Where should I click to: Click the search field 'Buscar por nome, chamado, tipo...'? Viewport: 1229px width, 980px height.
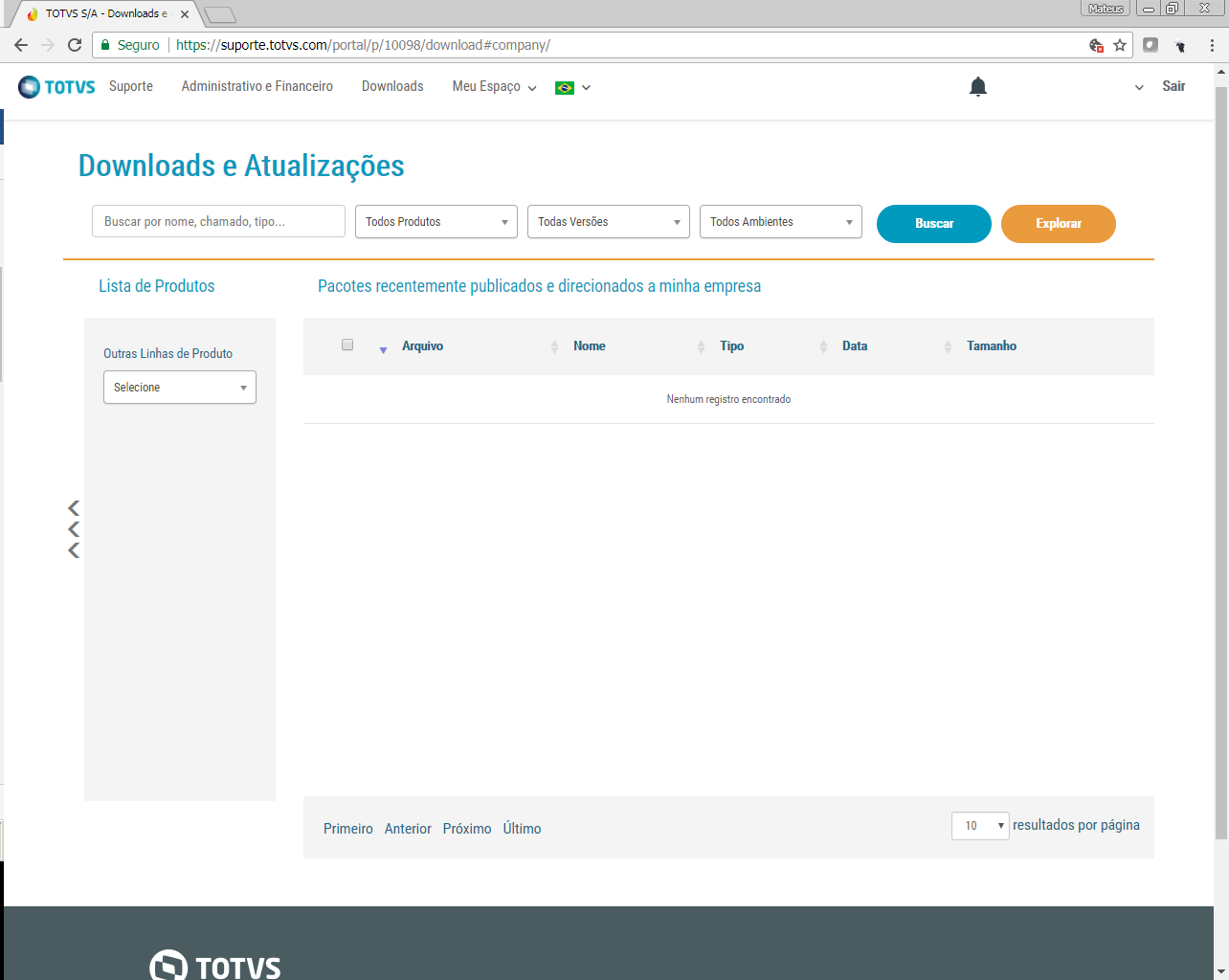click(x=218, y=221)
